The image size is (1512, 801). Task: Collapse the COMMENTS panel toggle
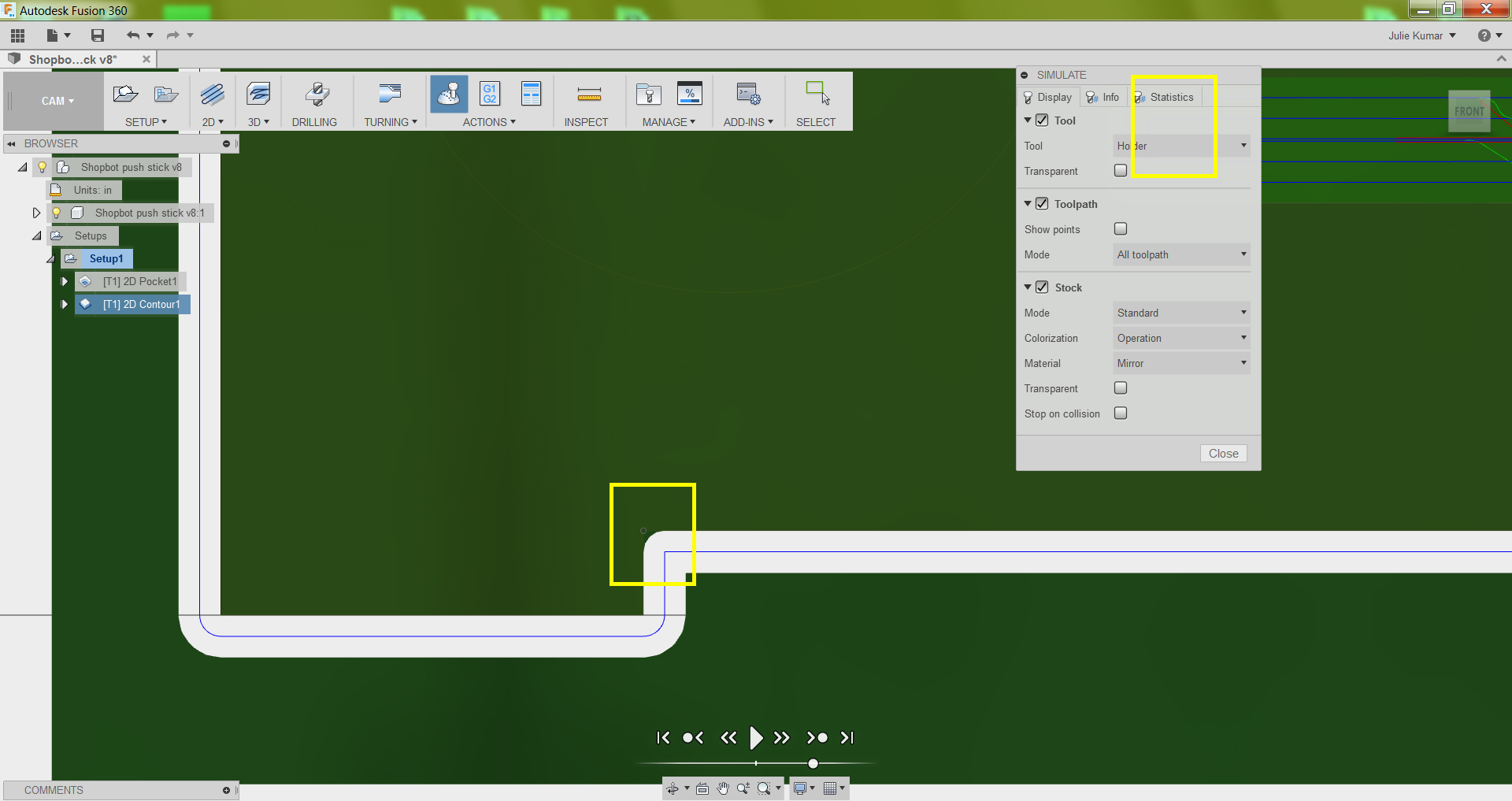[226, 790]
